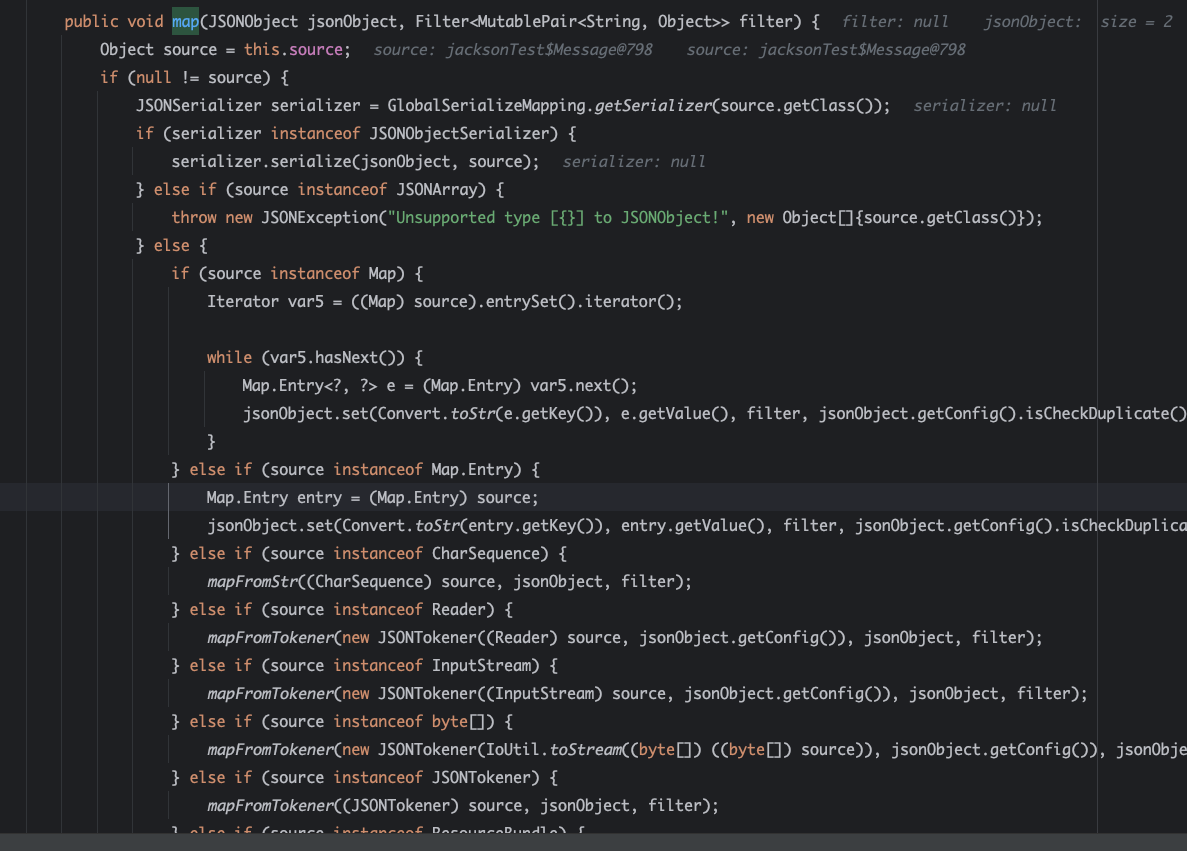Click the highlighted map method name

click(x=185, y=21)
